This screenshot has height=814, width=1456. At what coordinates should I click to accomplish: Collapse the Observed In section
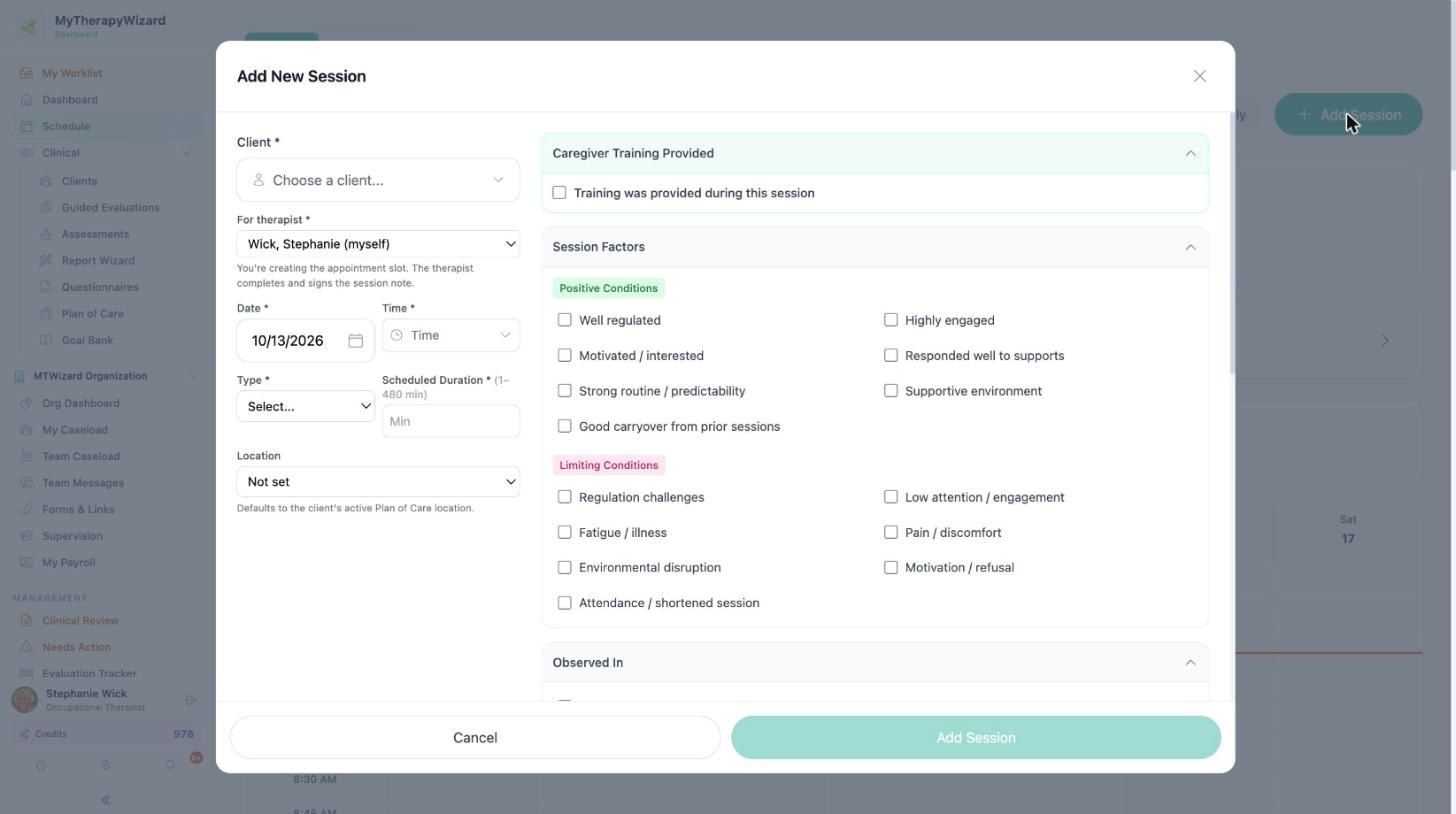click(1190, 663)
